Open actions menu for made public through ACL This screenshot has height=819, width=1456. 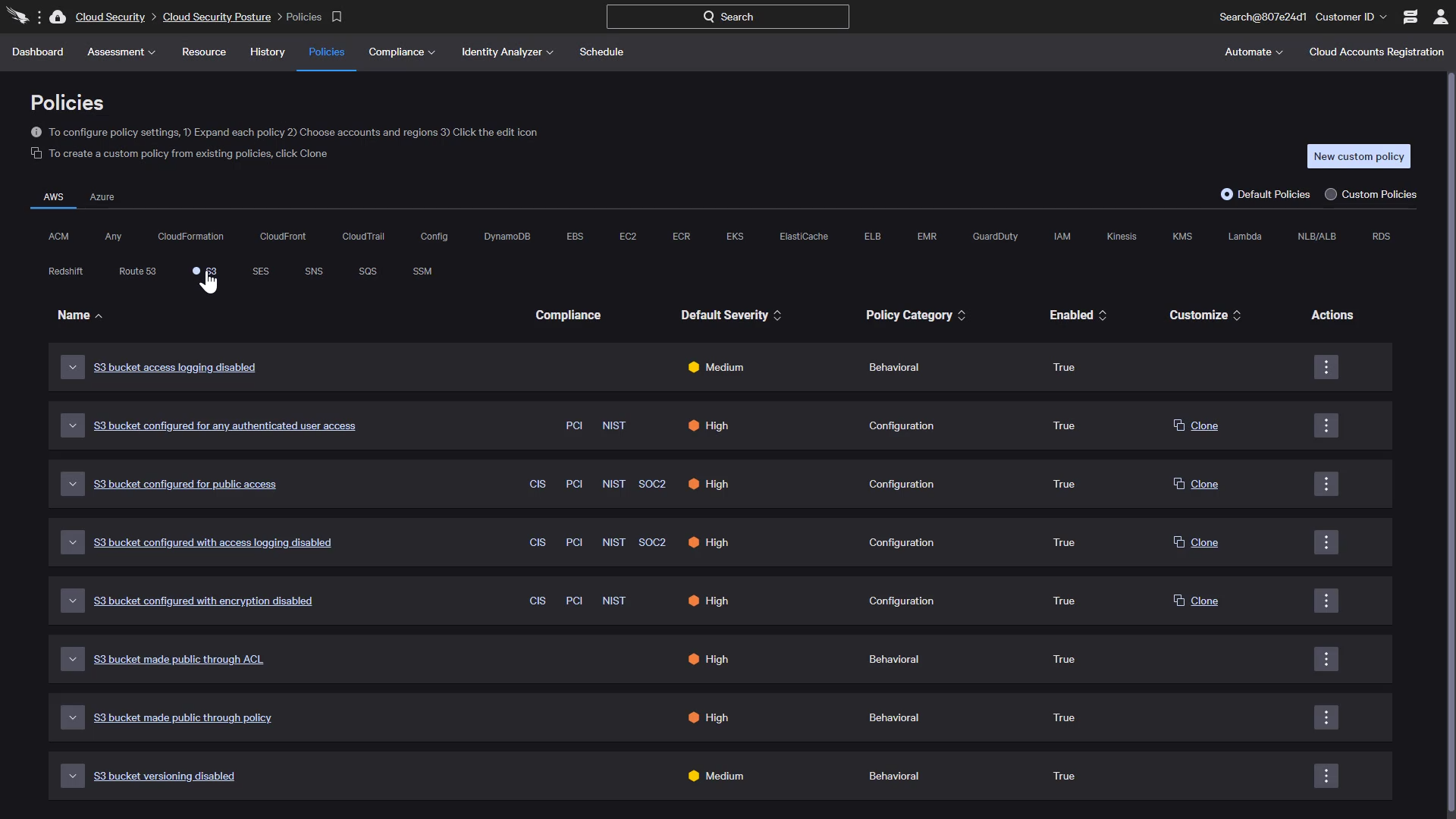point(1326,659)
